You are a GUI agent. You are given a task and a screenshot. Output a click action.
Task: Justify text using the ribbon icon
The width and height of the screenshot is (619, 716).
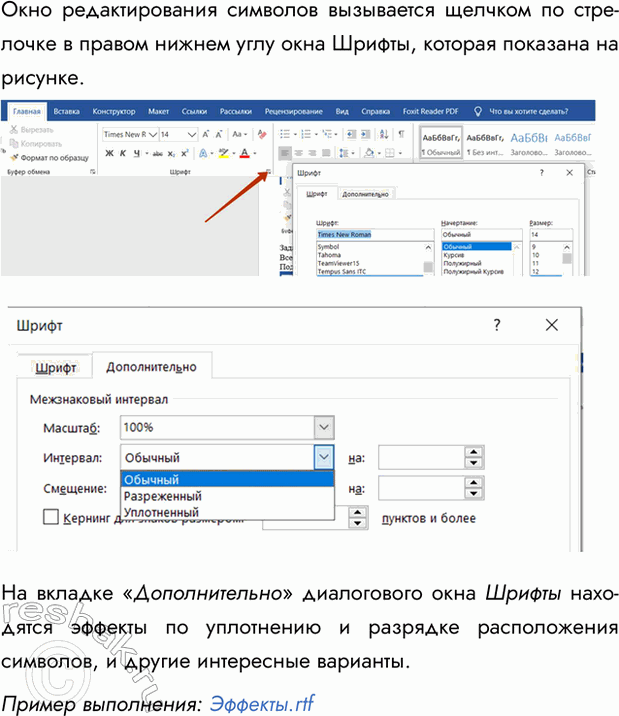[x=326, y=153]
